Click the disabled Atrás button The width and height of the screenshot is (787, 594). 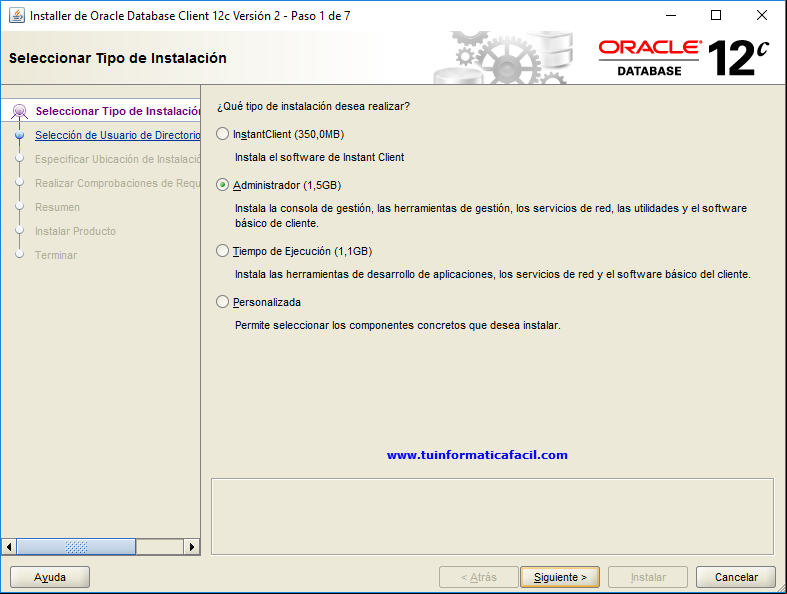click(x=479, y=577)
